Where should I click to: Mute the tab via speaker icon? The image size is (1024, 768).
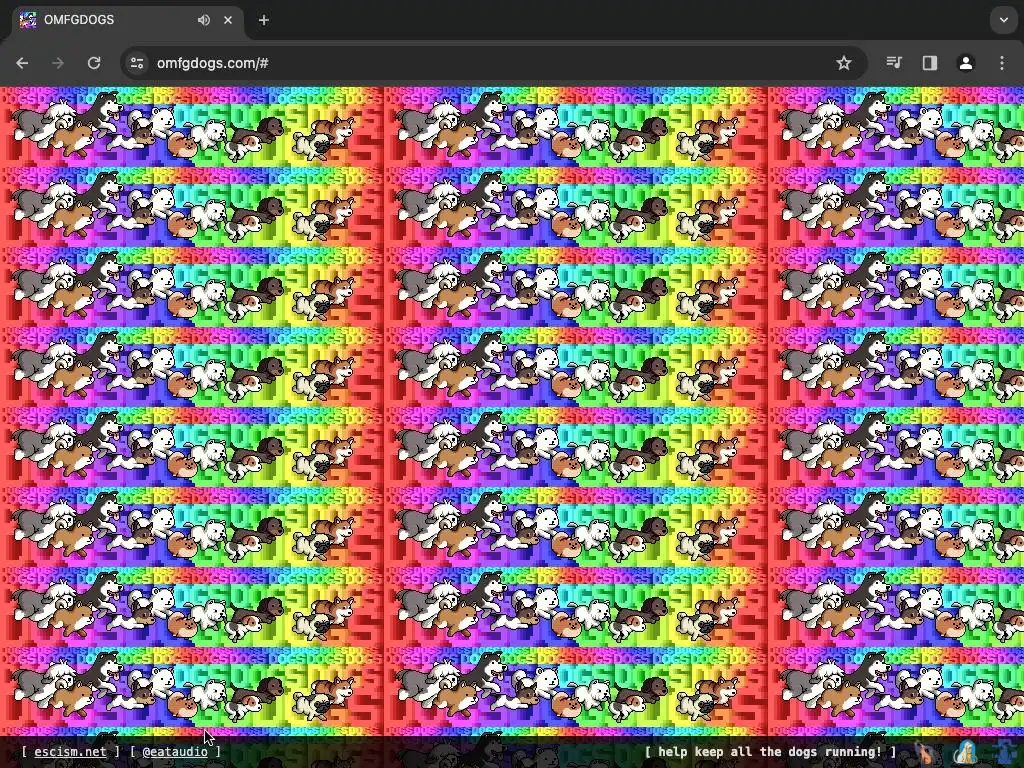point(204,20)
